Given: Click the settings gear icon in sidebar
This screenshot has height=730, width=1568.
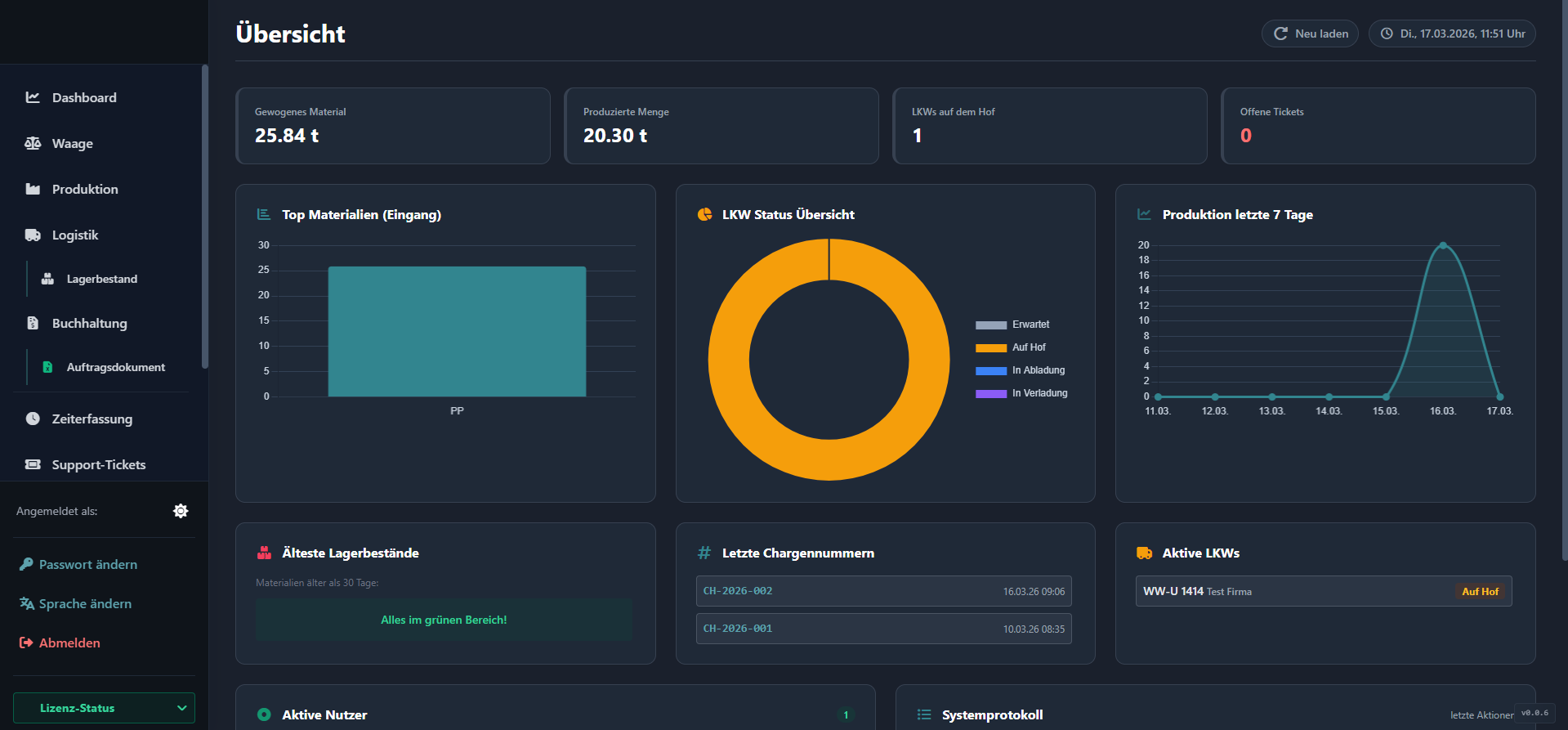Looking at the screenshot, I should pyautogui.click(x=181, y=511).
